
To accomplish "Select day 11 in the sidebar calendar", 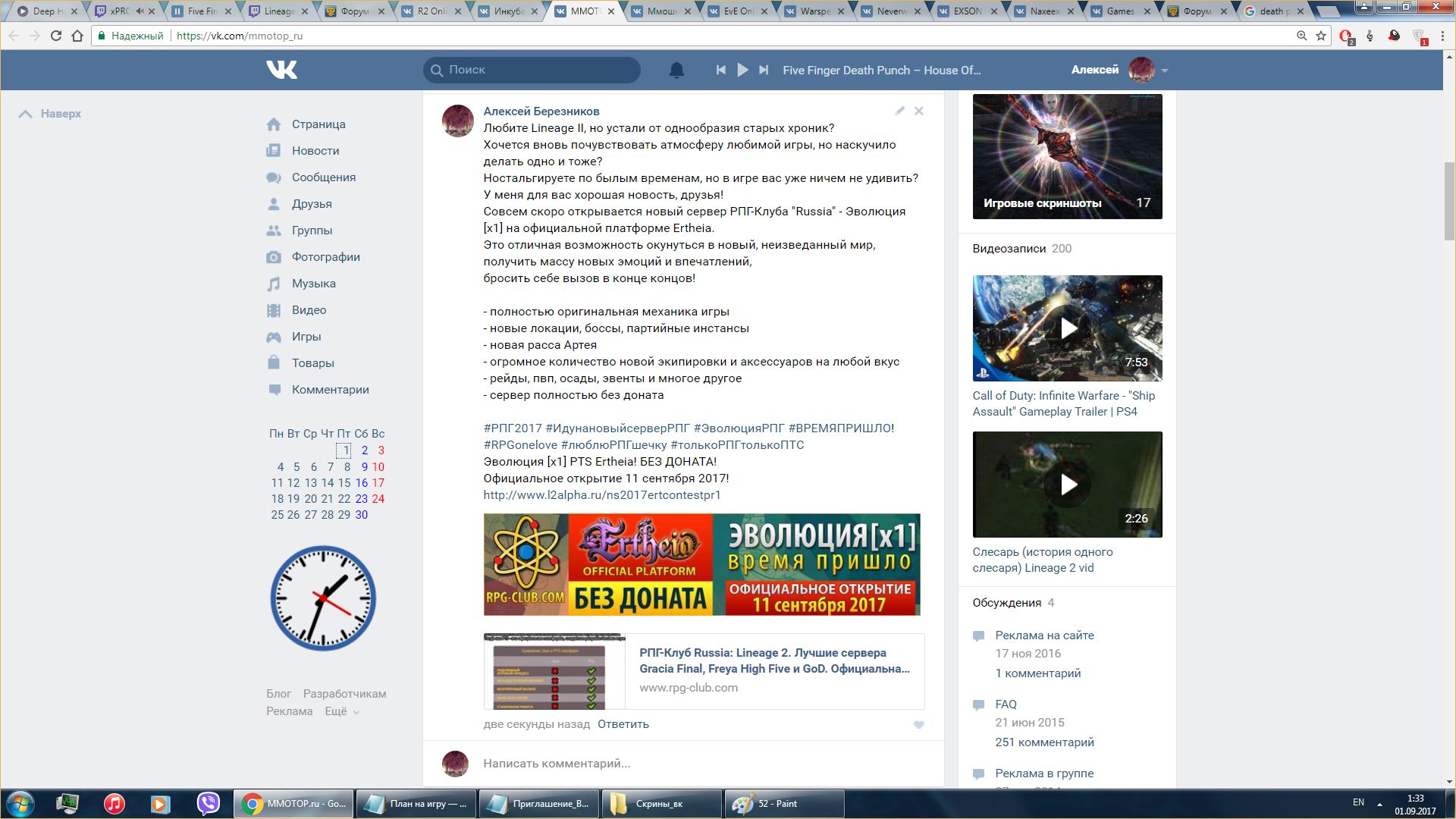I will [277, 483].
